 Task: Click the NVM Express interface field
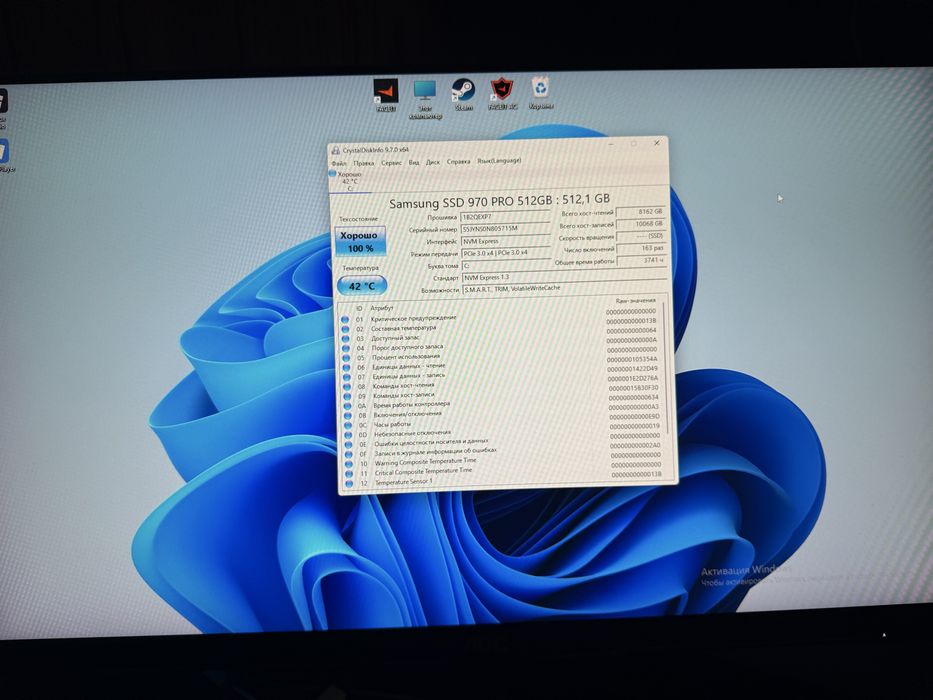tap(506, 242)
